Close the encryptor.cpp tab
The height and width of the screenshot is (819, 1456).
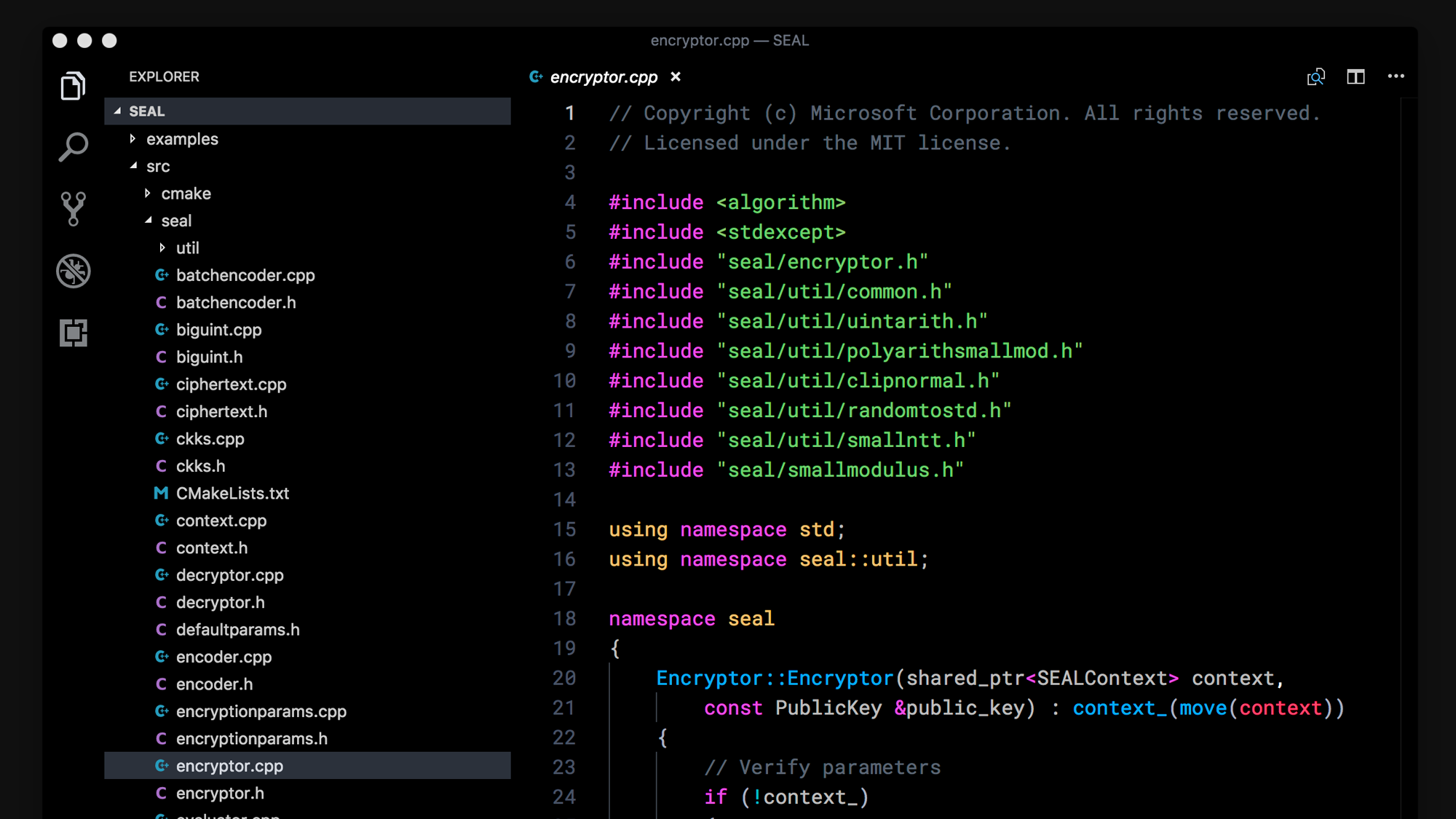click(676, 76)
